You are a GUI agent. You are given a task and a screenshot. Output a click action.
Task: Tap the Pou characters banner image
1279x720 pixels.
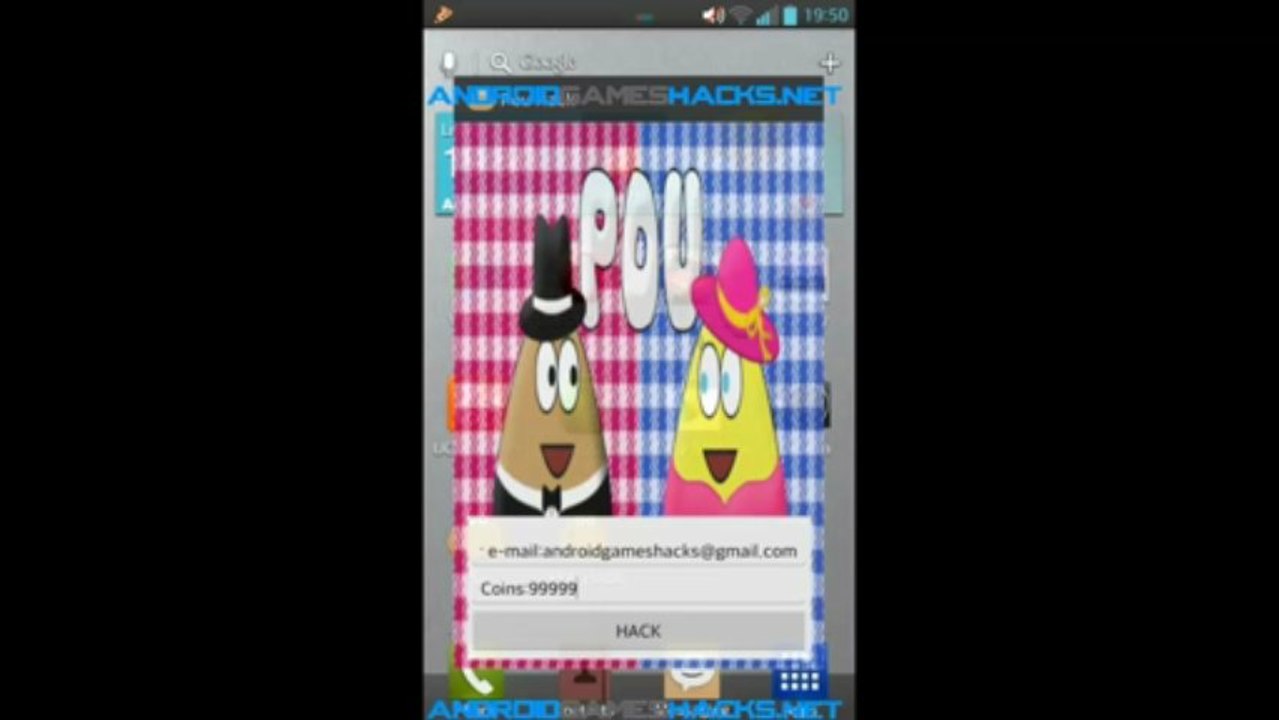point(639,318)
